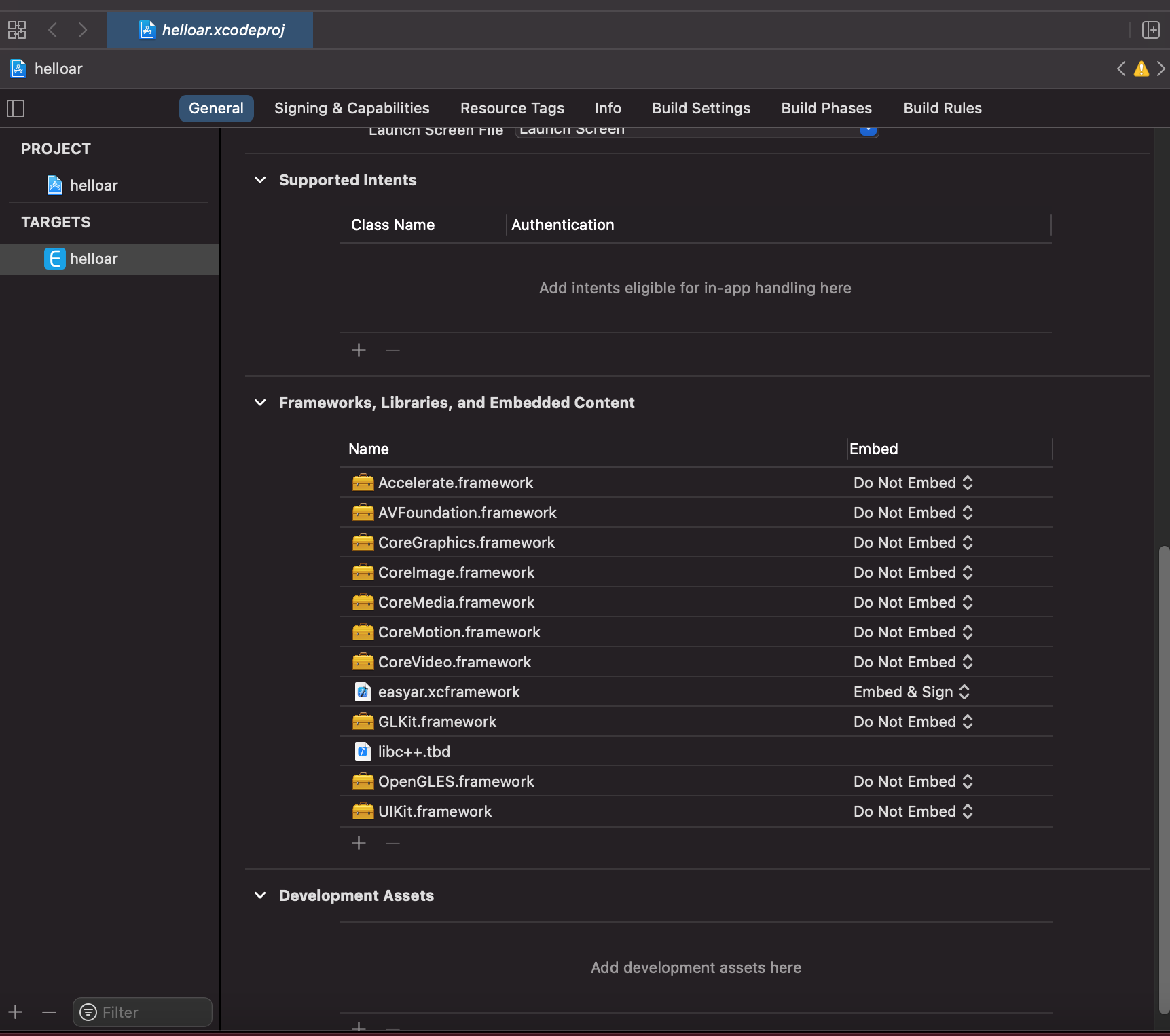
Task: Toggle the left navigator sidebar
Action: [15, 109]
